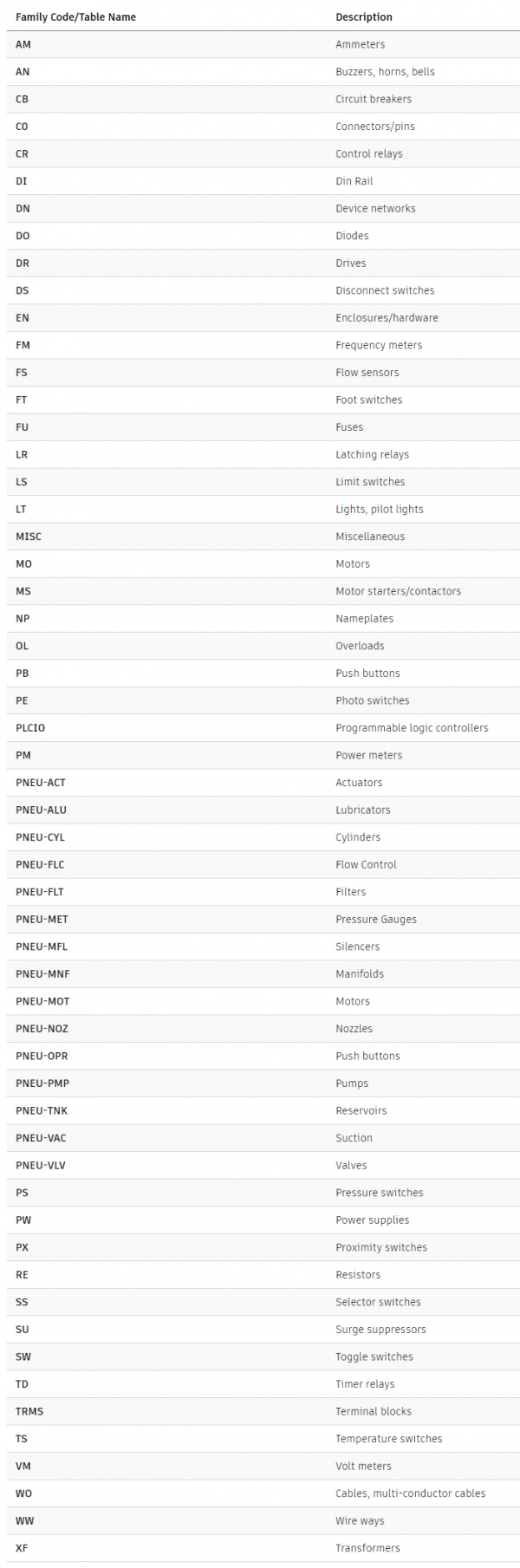The image size is (520, 1568).
Task: Click the Cables, multi-conductor cables description
Action: [410, 1493]
